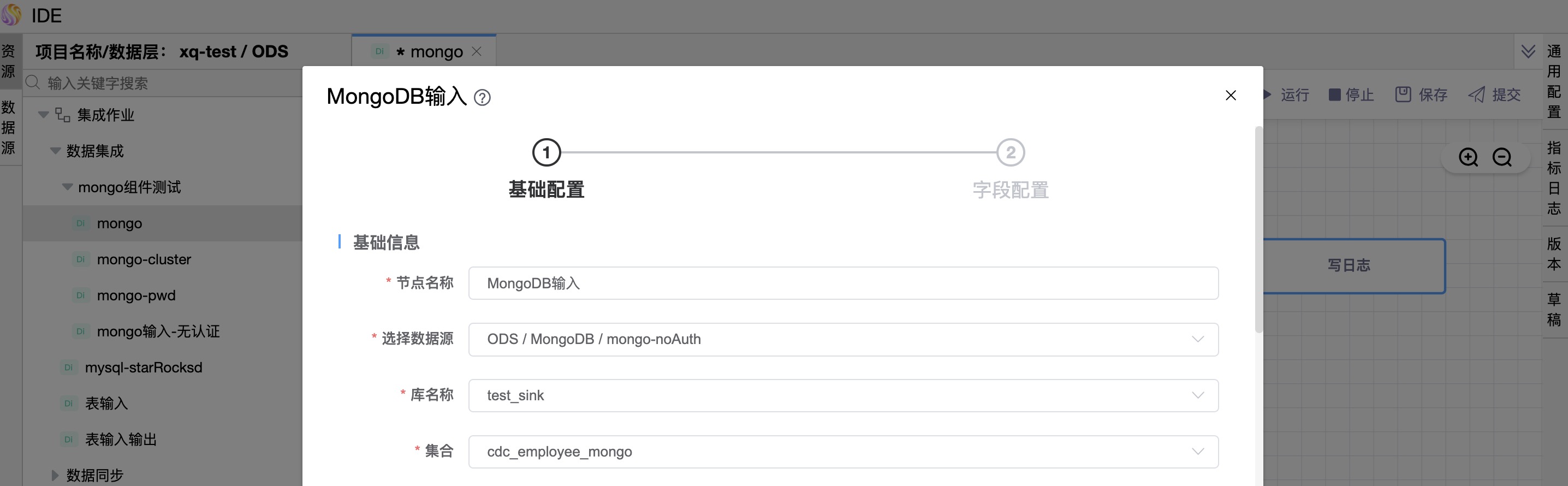Close the mongo editor tab
This screenshot has width=1568, height=486.
(x=477, y=52)
